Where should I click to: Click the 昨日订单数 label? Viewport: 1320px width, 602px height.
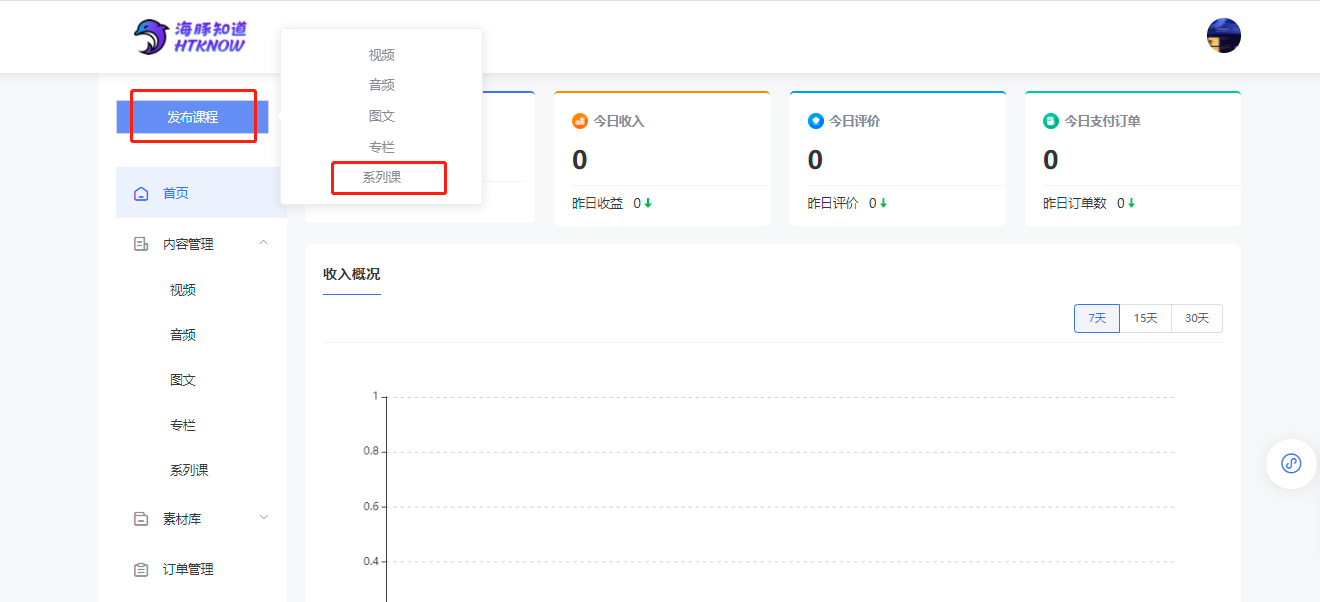[x=1075, y=203]
